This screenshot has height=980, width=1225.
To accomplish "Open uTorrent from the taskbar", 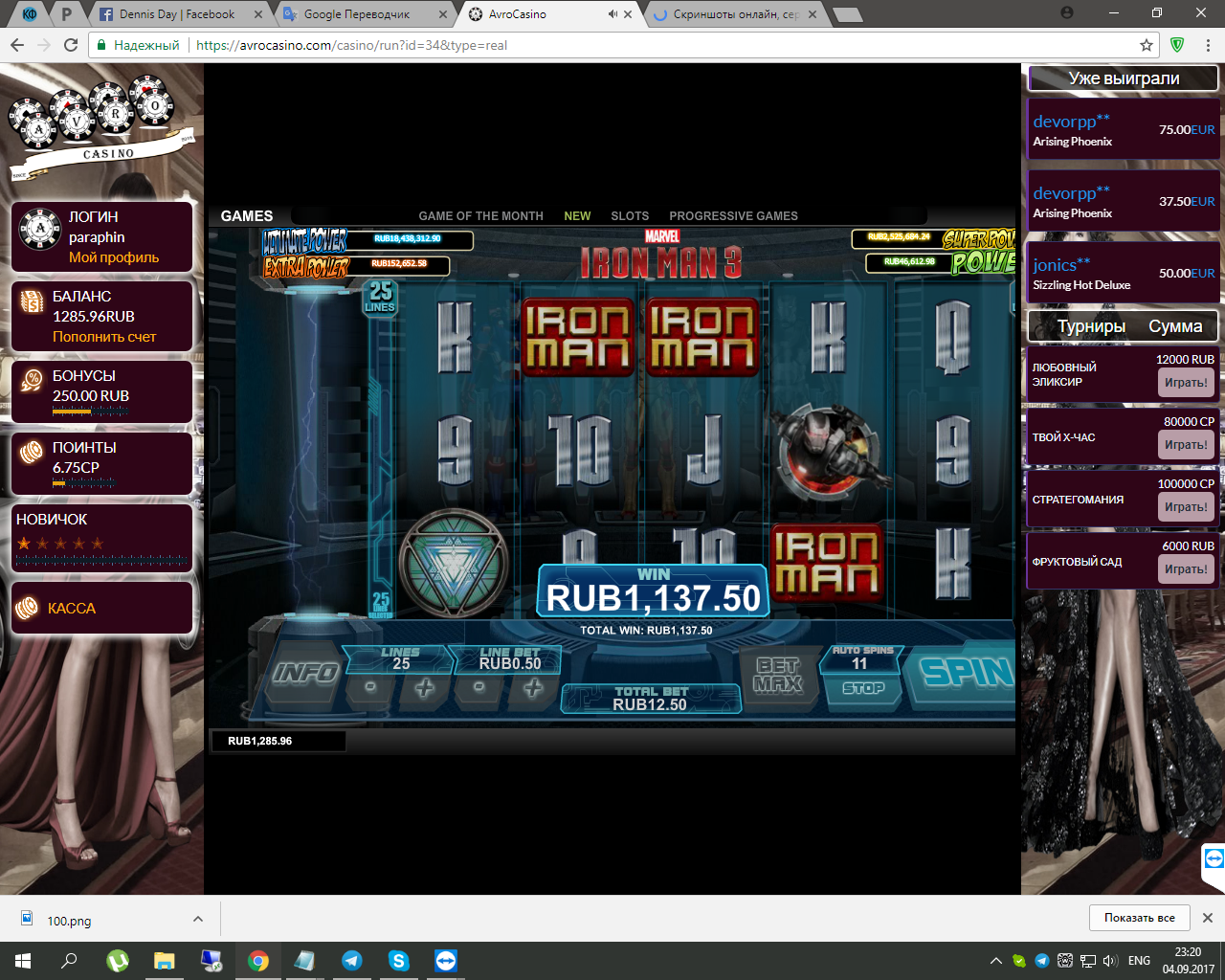I will coord(118,961).
